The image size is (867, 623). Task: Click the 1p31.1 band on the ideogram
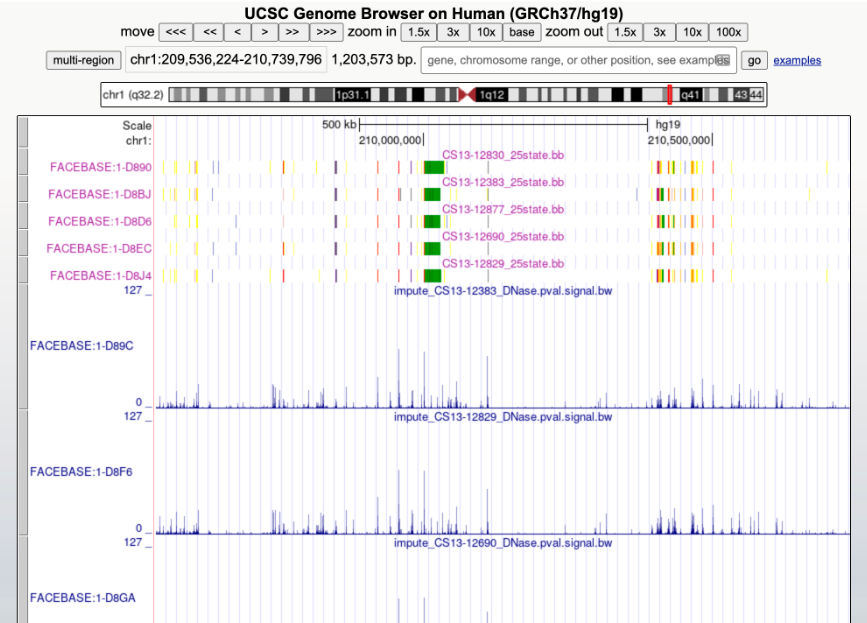click(x=353, y=95)
